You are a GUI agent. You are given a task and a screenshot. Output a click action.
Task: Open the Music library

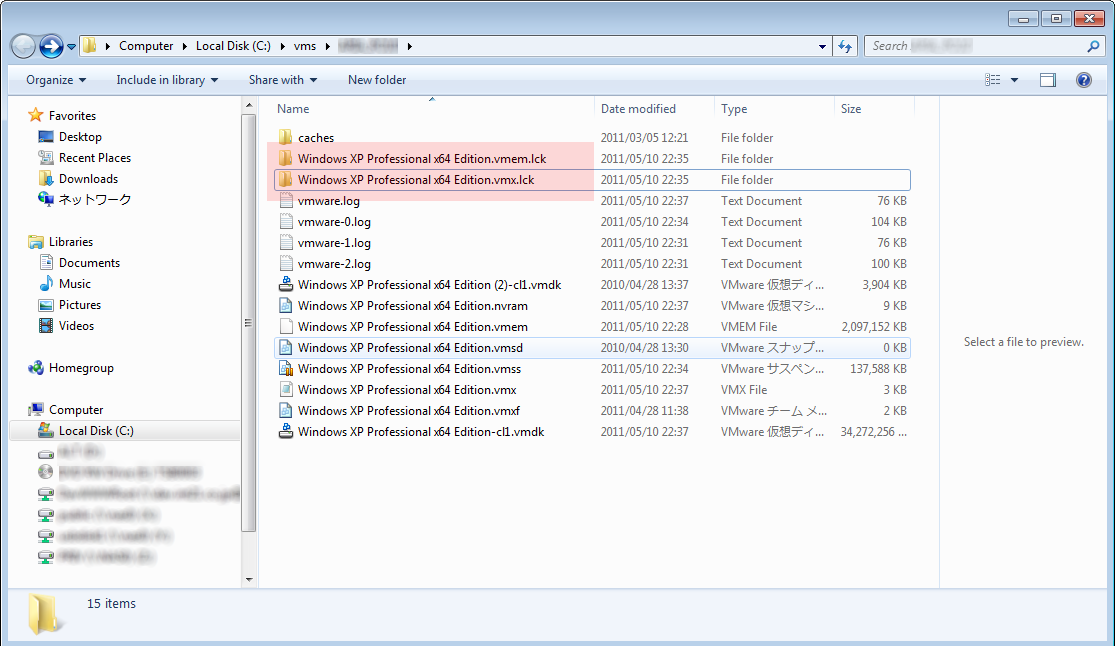(x=75, y=284)
